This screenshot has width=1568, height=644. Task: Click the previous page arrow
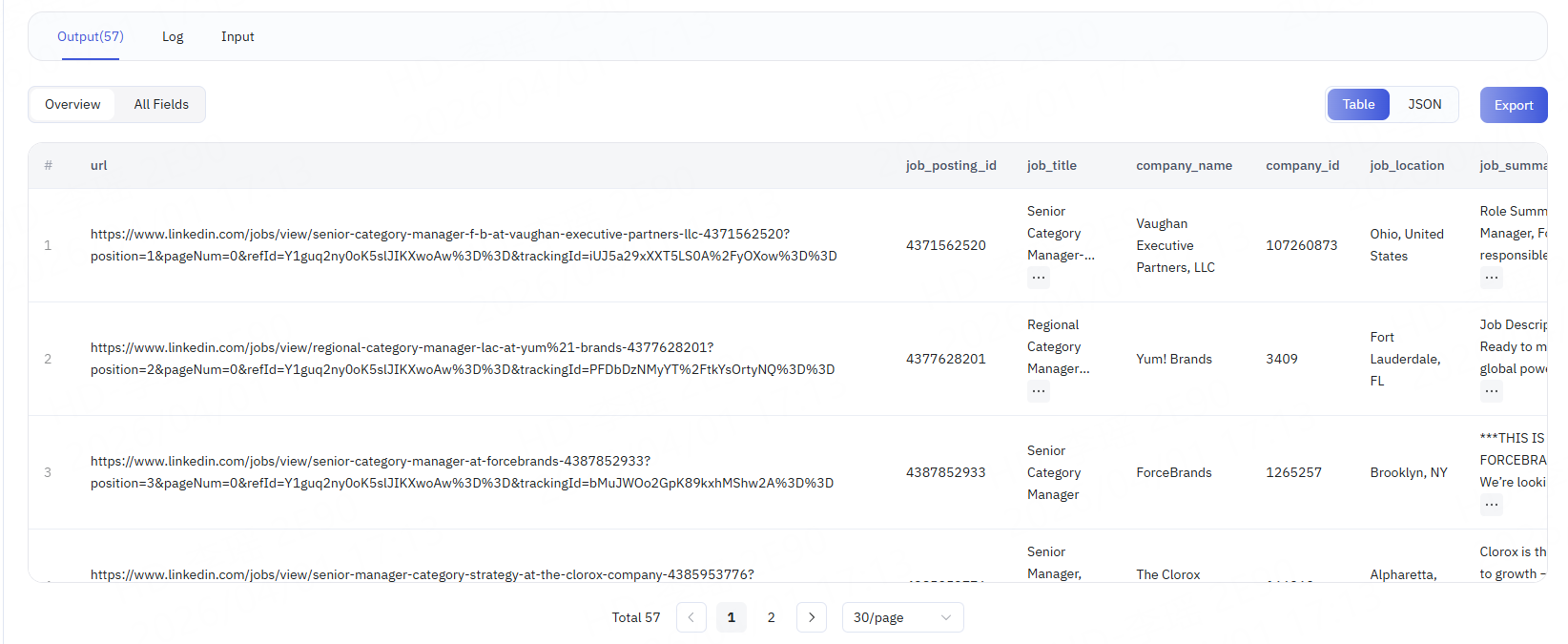(691, 617)
